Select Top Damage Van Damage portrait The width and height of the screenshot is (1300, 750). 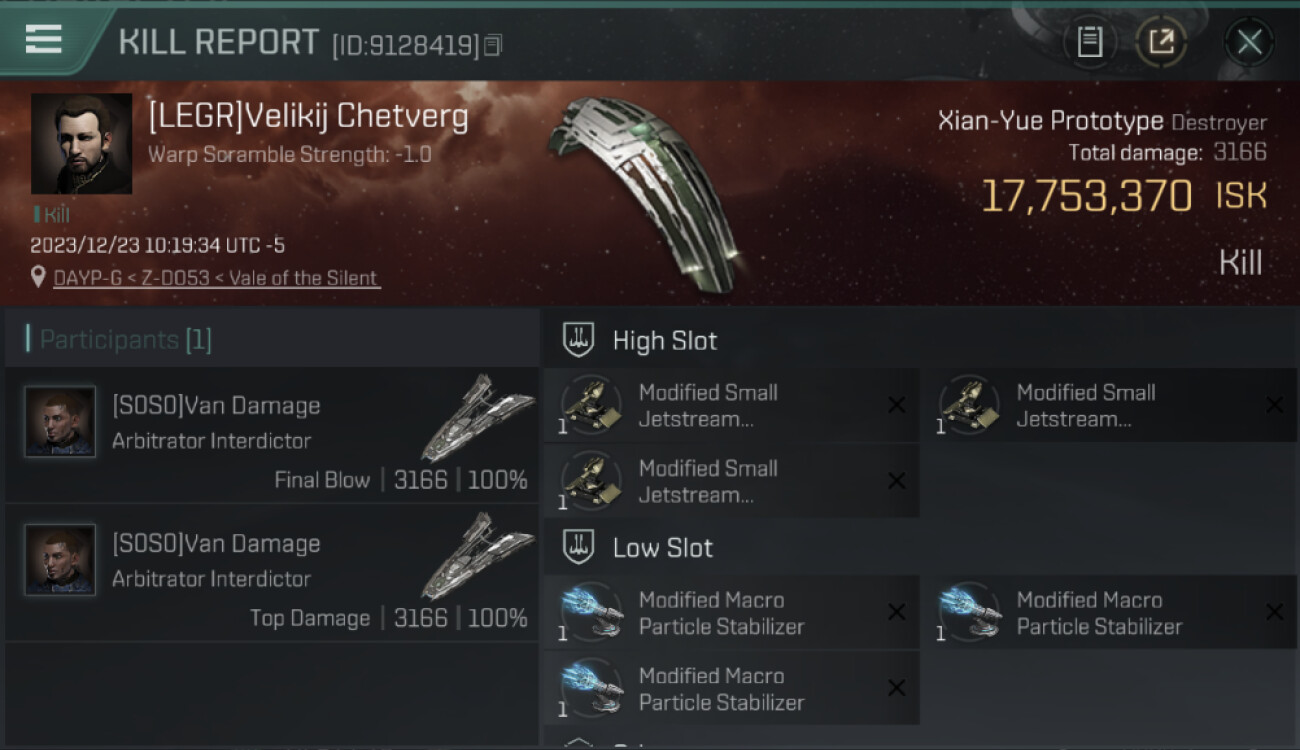pyautogui.click(x=60, y=560)
